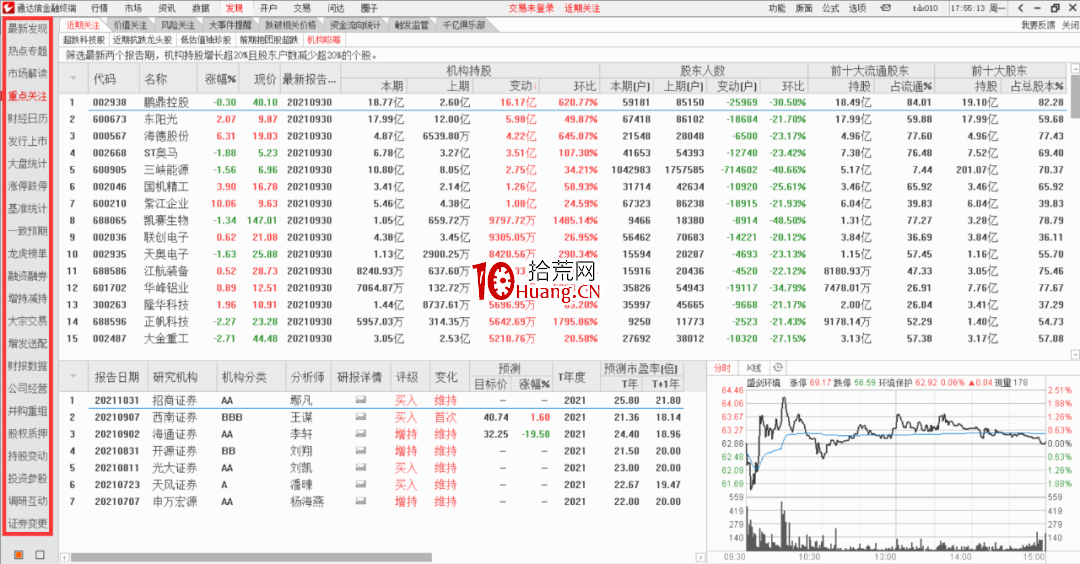Click the horizontal scrollbar thumb
Image resolution: width=1080 pixels, height=564 pixels.
(x=251, y=557)
